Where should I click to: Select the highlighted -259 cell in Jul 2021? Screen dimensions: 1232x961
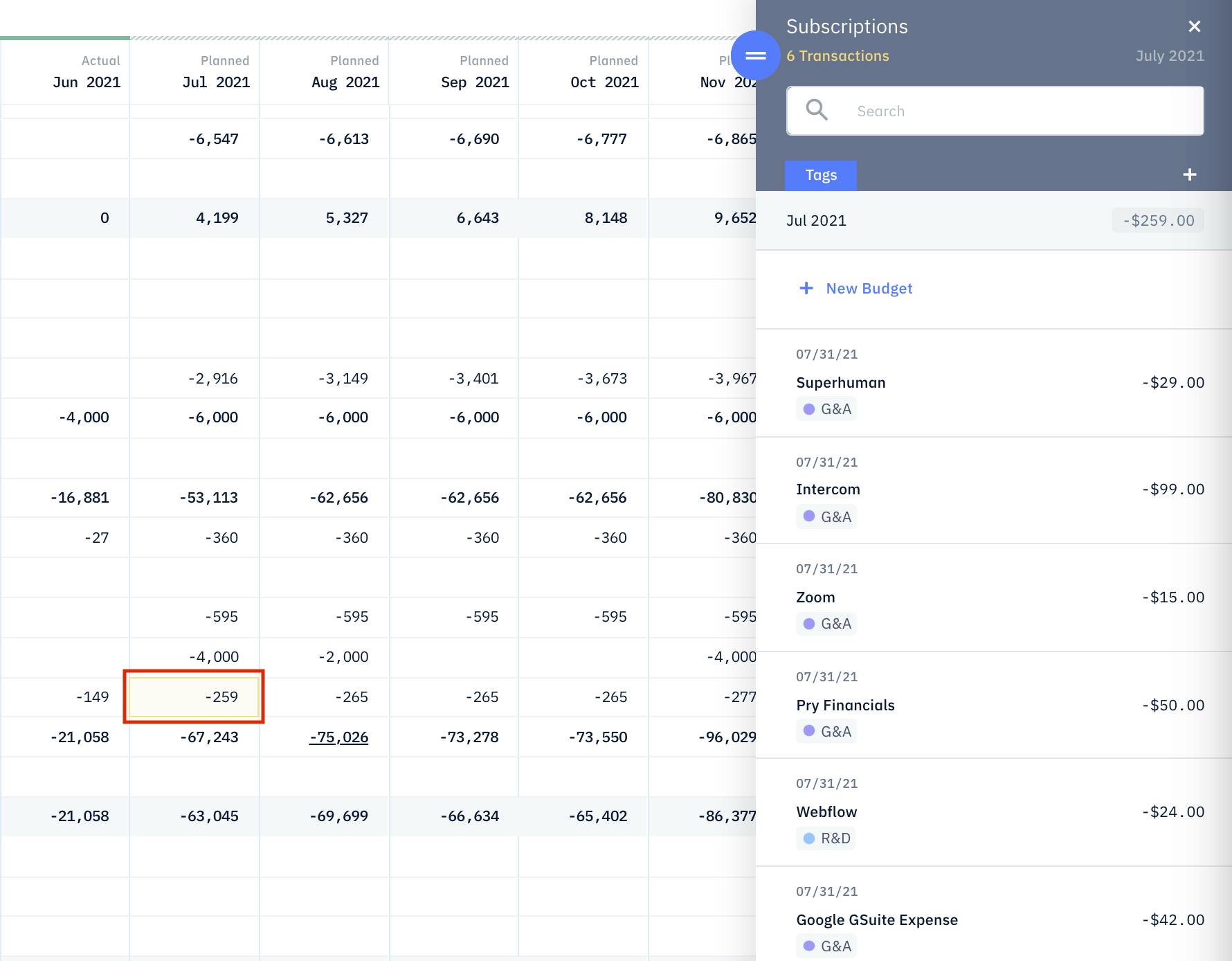point(194,697)
